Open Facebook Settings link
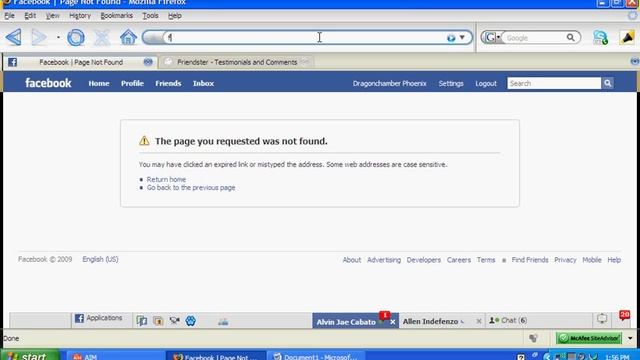Image resolution: width=640 pixels, height=360 pixels. [451, 83]
